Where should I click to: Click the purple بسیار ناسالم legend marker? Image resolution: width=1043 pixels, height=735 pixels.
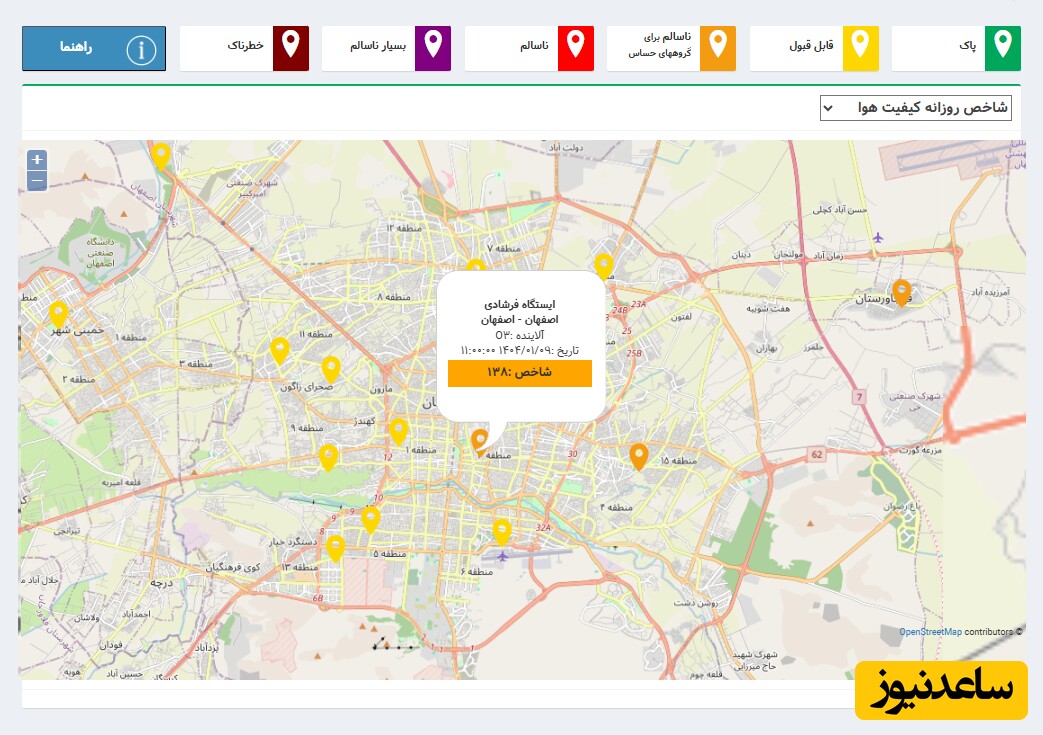(x=433, y=48)
